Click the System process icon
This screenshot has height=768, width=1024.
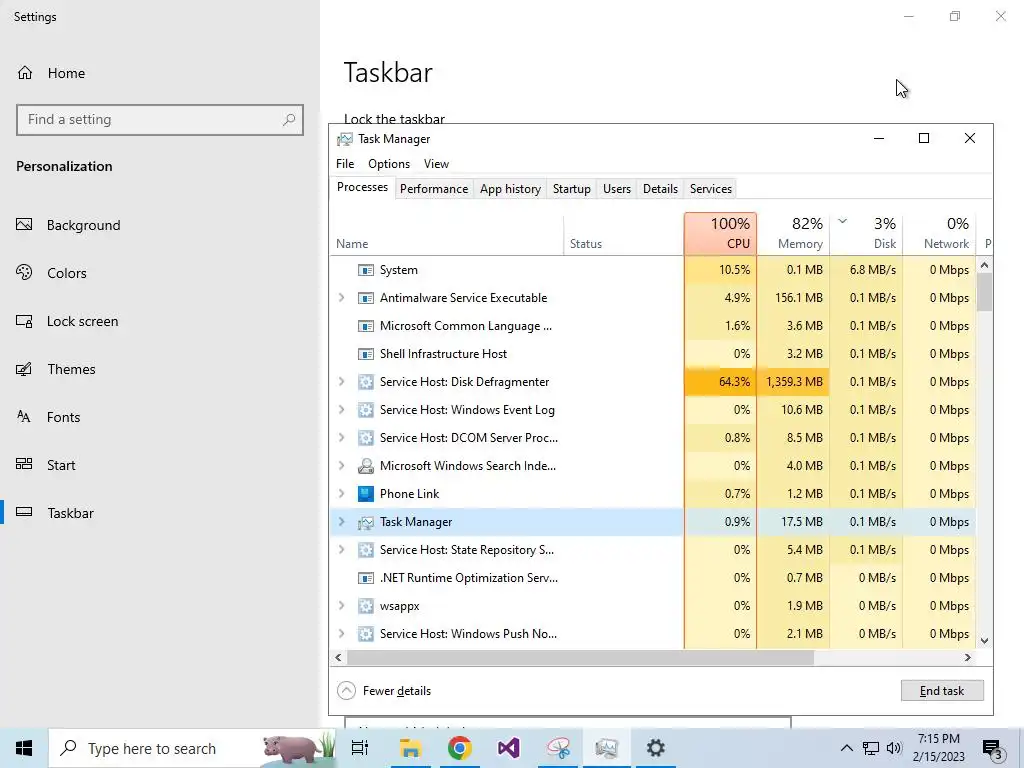tap(366, 270)
